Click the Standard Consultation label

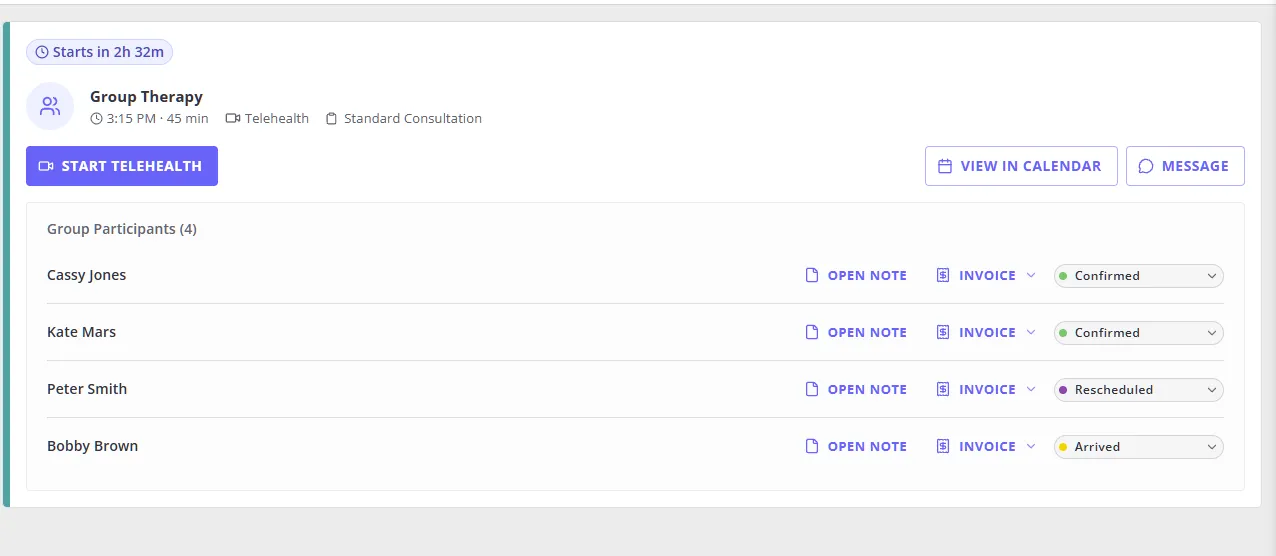[x=413, y=119]
